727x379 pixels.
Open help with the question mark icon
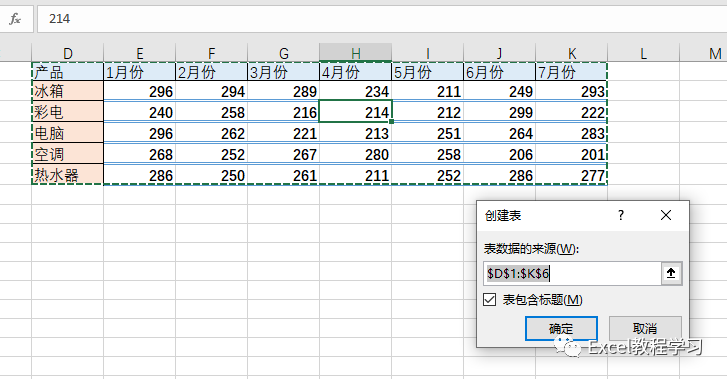coord(621,215)
